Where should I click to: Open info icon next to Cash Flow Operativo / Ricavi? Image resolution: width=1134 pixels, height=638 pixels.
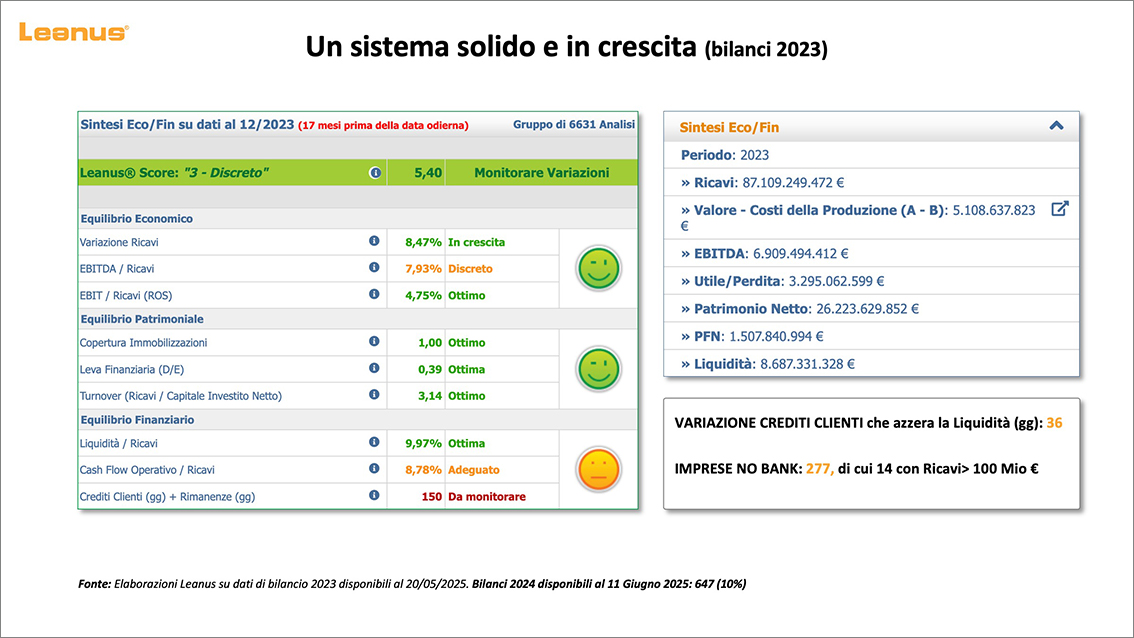(374, 469)
